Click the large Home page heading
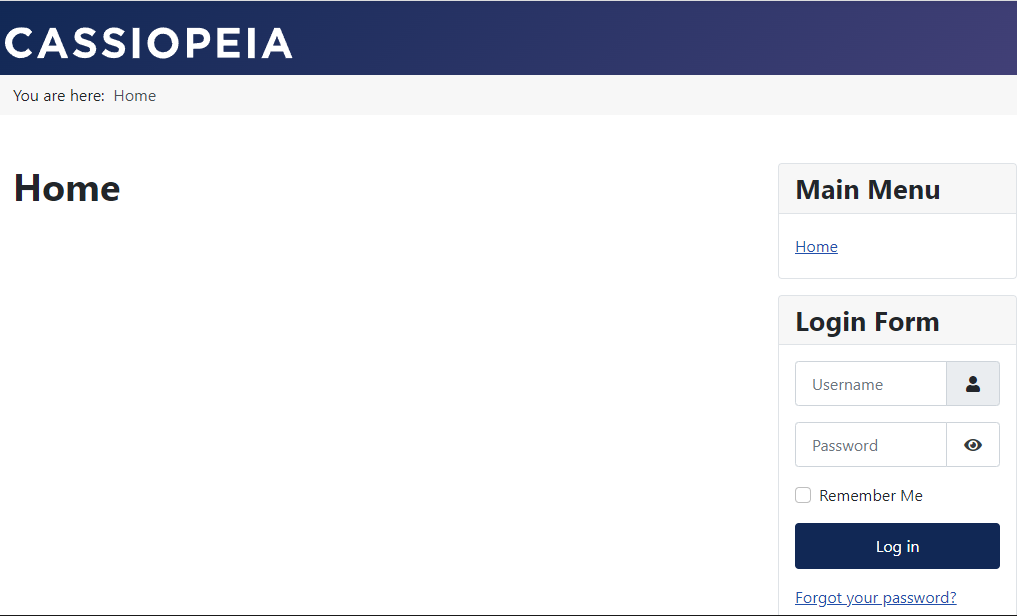This screenshot has width=1017, height=616. tap(67, 188)
